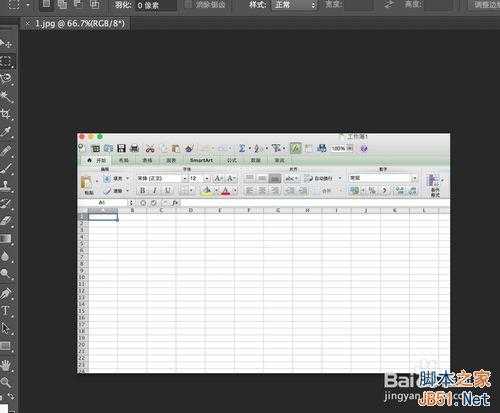This screenshot has width=500, height=413.
Task: Open the Style dropdown showing 正常
Action: pos(294,5)
